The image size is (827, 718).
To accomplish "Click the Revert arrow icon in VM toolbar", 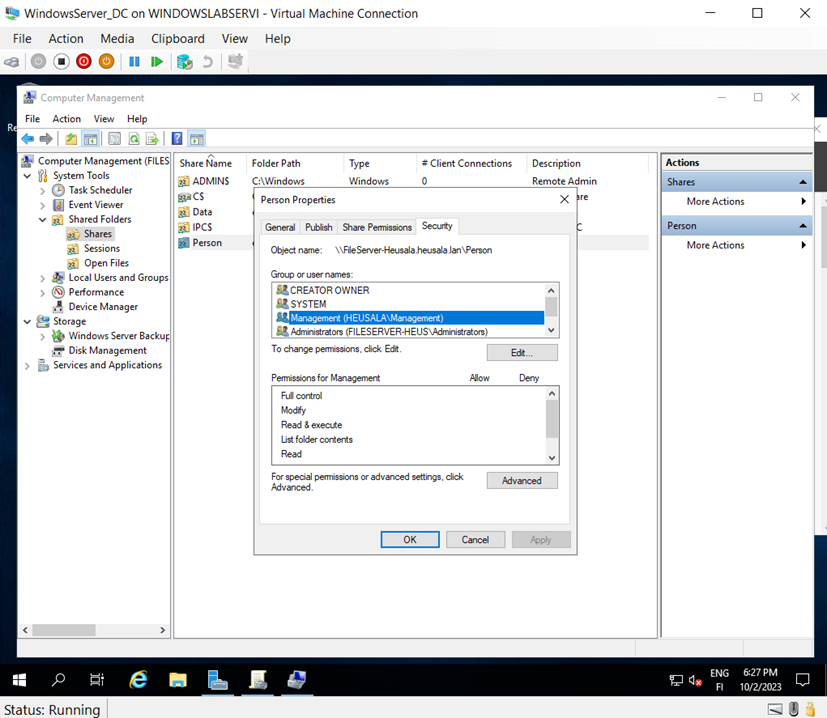I will 208,61.
